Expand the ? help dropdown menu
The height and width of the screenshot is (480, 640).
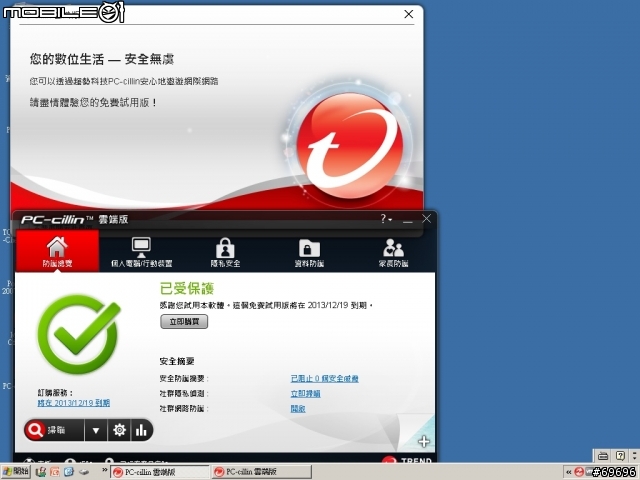386,219
